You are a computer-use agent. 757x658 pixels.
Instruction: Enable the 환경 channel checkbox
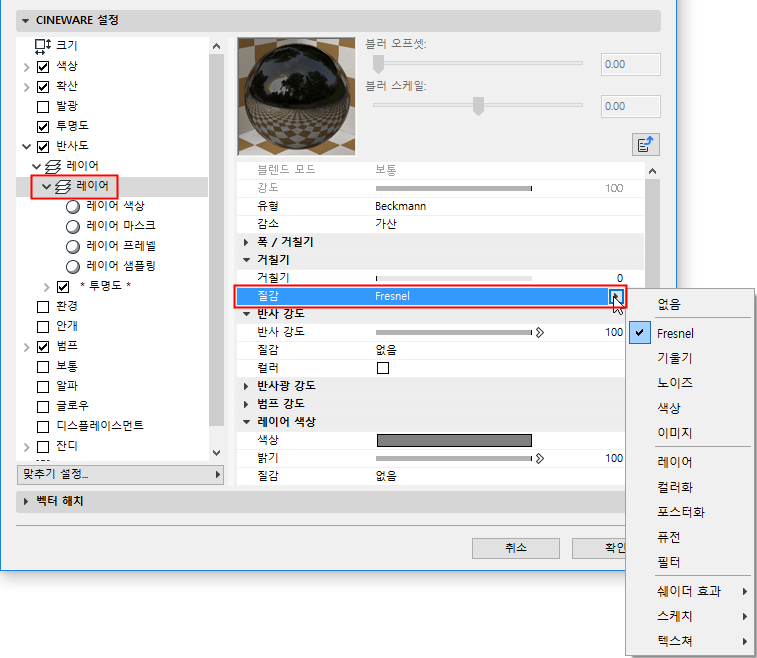tap(43, 307)
